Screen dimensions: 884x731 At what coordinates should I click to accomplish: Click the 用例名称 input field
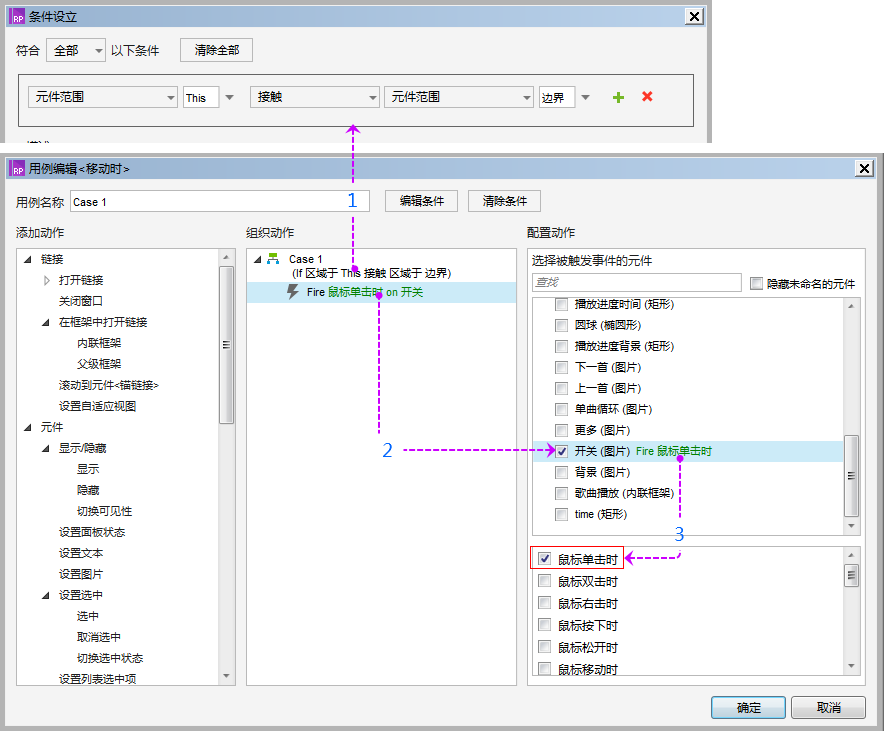coord(220,202)
